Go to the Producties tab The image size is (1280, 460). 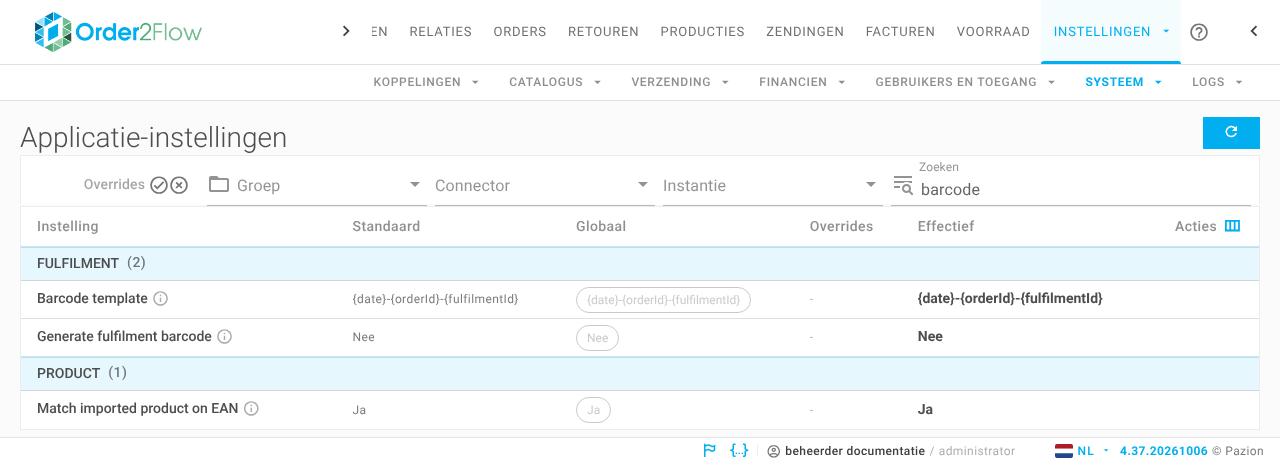702,32
